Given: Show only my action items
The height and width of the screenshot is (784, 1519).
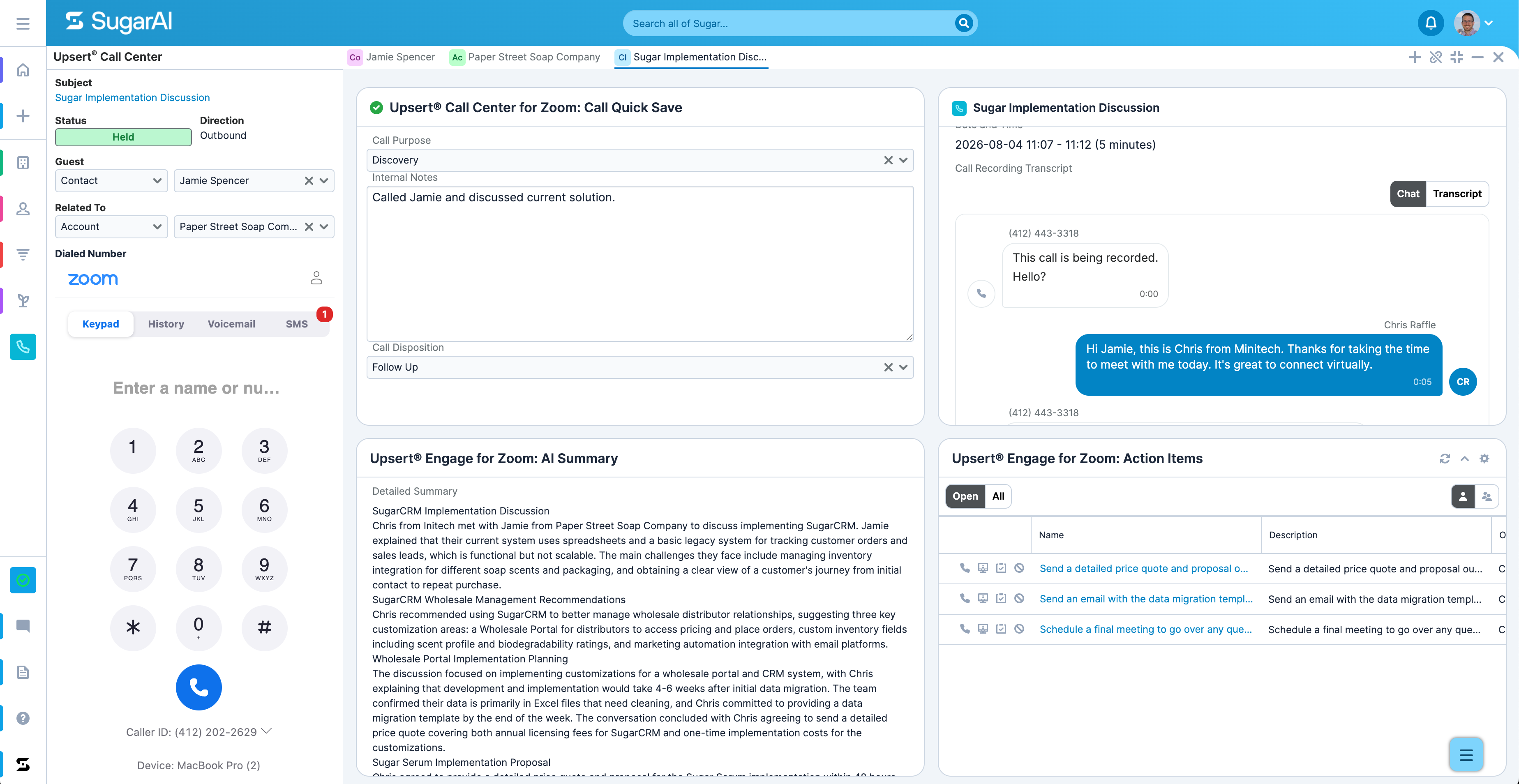Looking at the screenshot, I should pos(1462,496).
